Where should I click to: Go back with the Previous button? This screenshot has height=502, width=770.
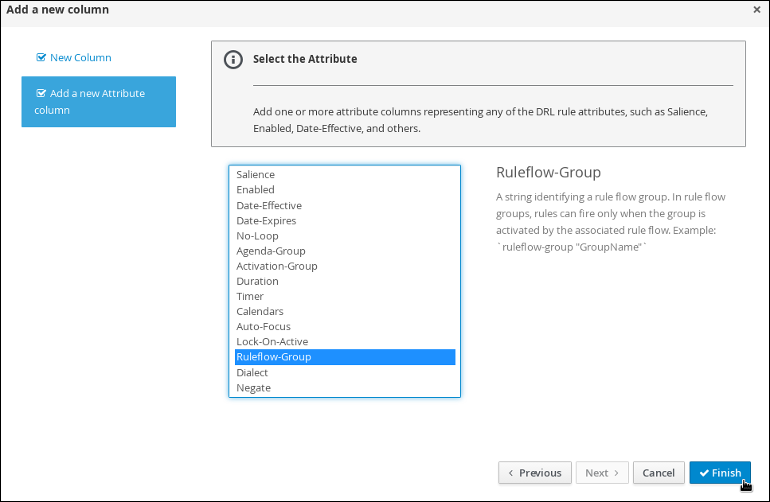pos(535,473)
